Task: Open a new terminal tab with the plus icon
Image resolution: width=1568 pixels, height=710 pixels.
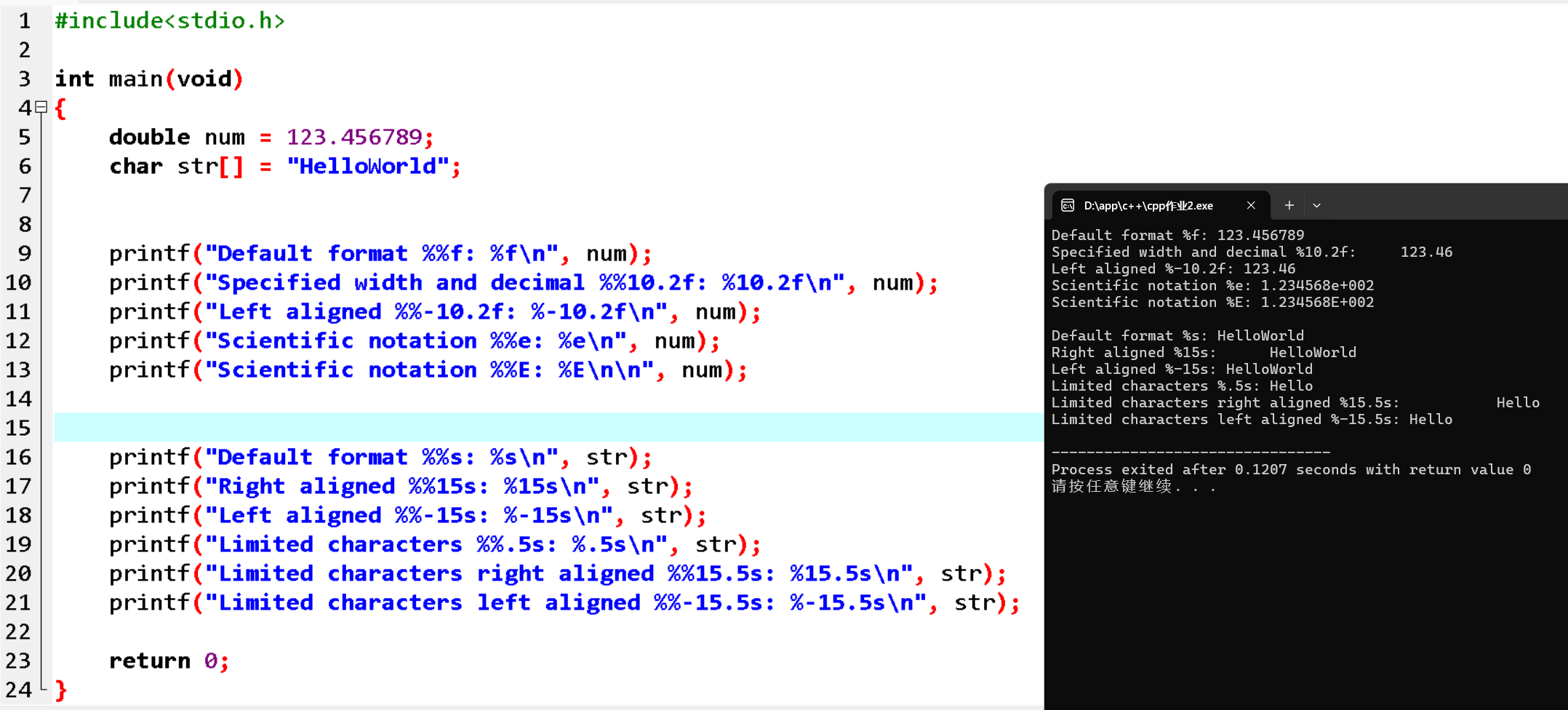Action: (1288, 205)
